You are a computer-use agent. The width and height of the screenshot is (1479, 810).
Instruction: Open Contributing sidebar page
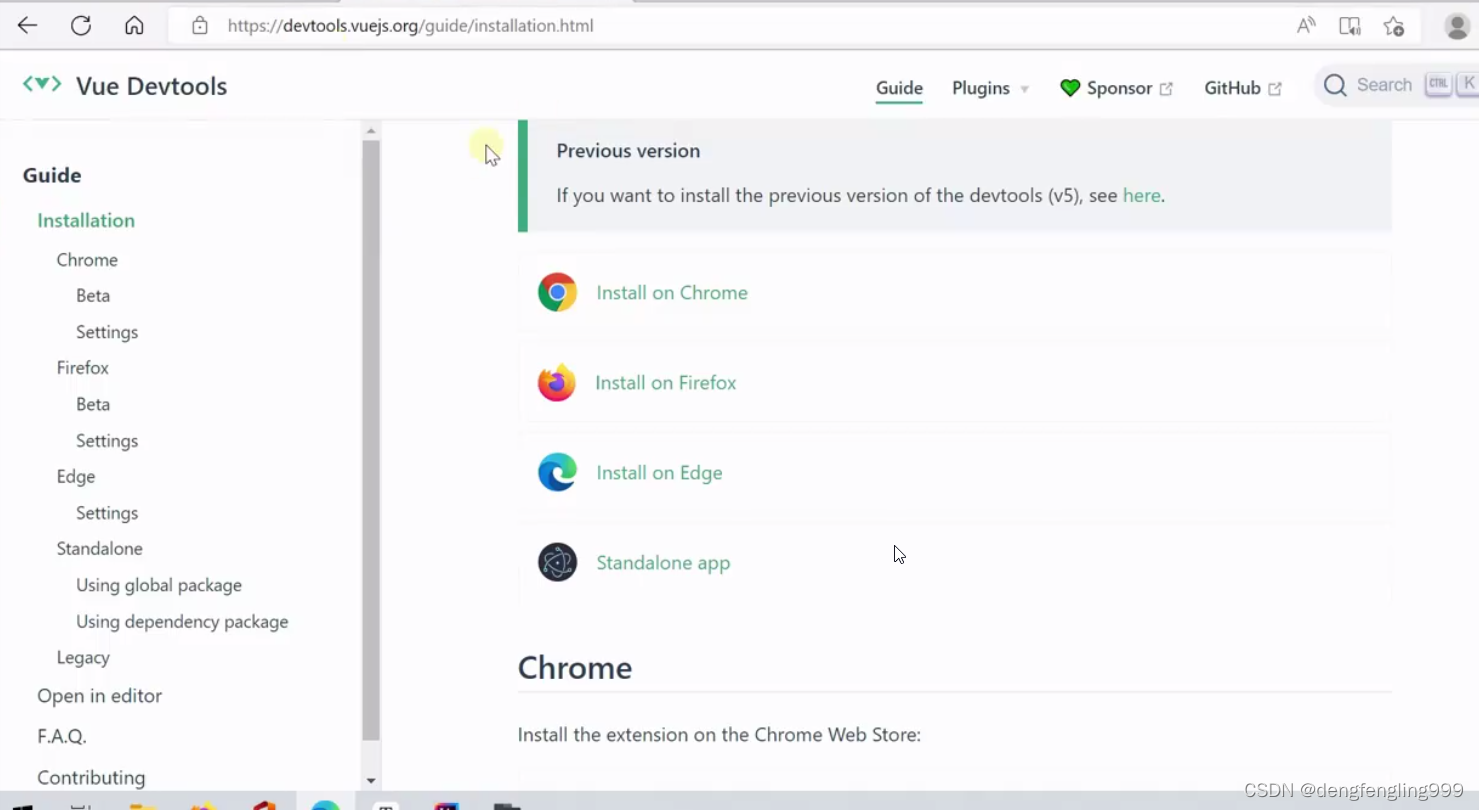click(x=91, y=778)
